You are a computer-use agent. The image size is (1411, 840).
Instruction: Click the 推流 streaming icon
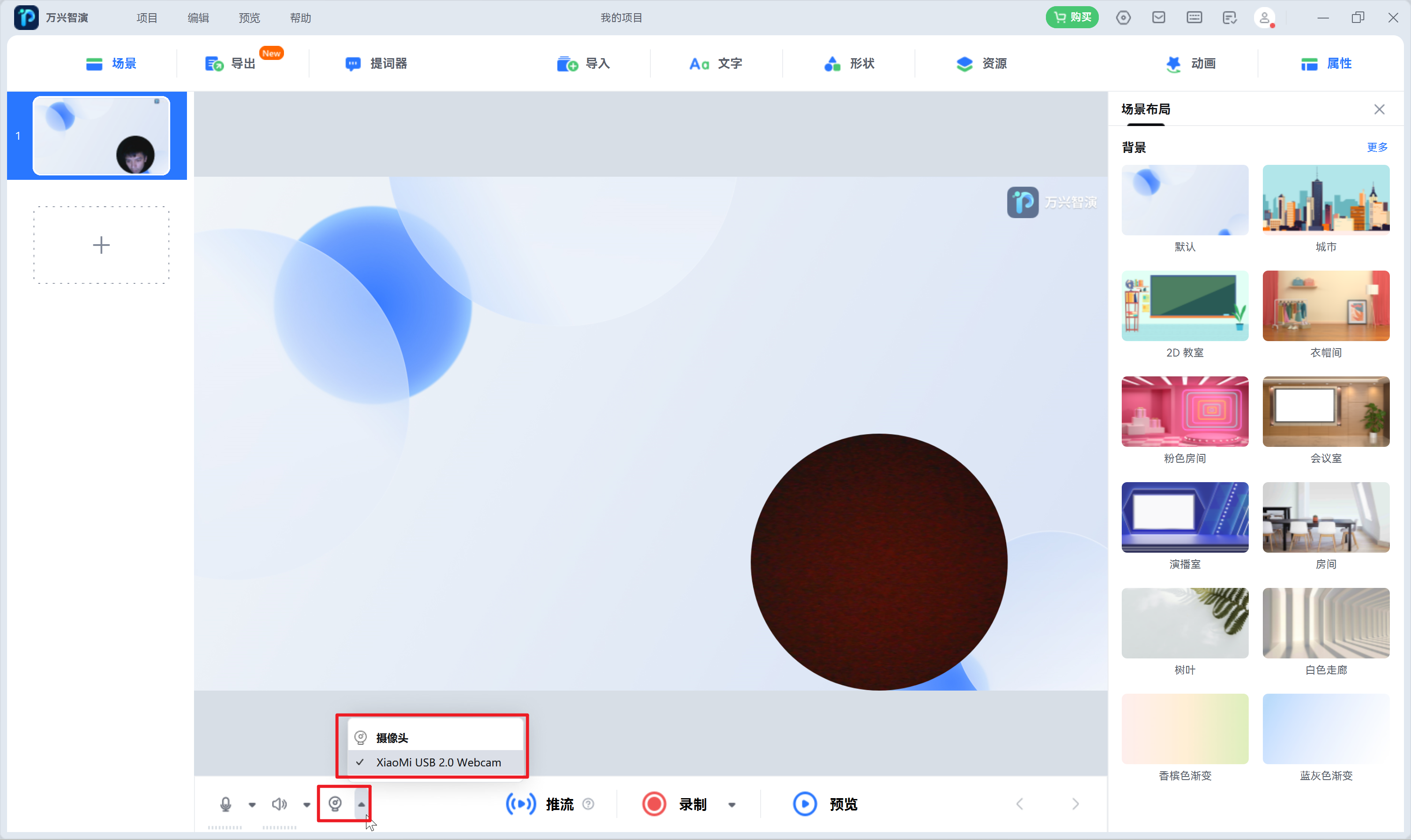[x=520, y=804]
